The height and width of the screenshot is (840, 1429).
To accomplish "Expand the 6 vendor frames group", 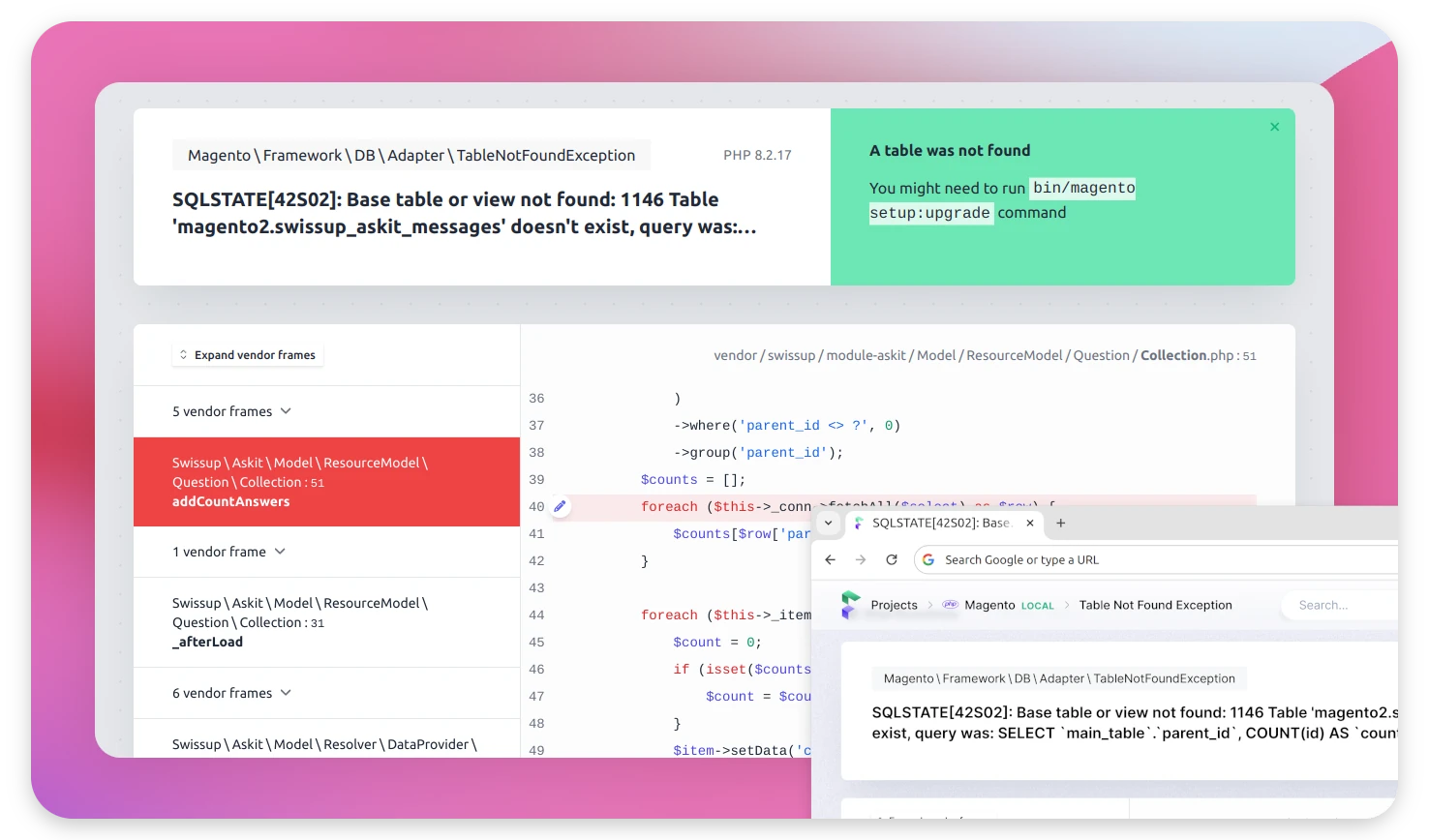I will tap(326, 693).
